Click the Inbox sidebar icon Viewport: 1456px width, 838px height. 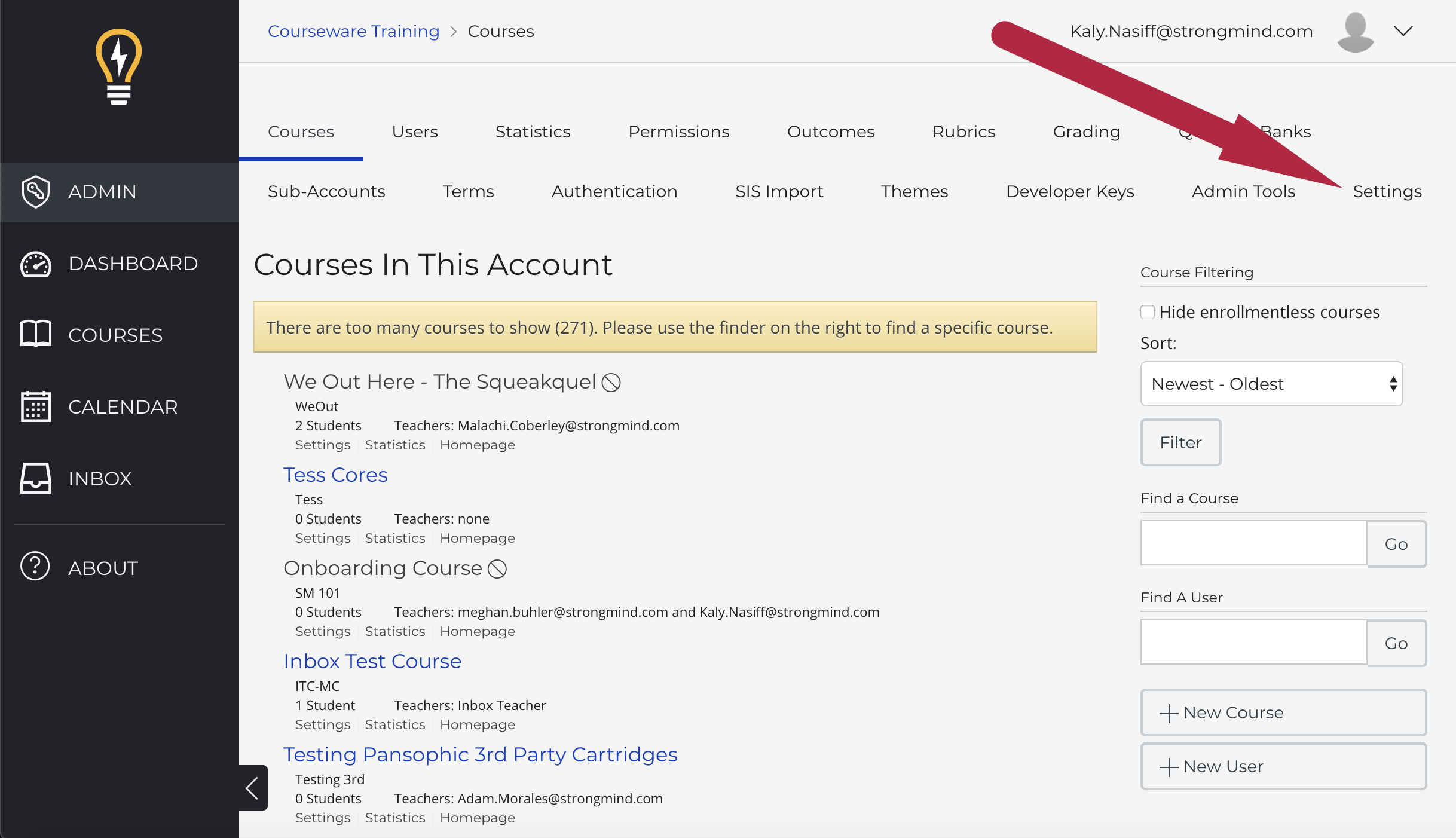click(35, 478)
